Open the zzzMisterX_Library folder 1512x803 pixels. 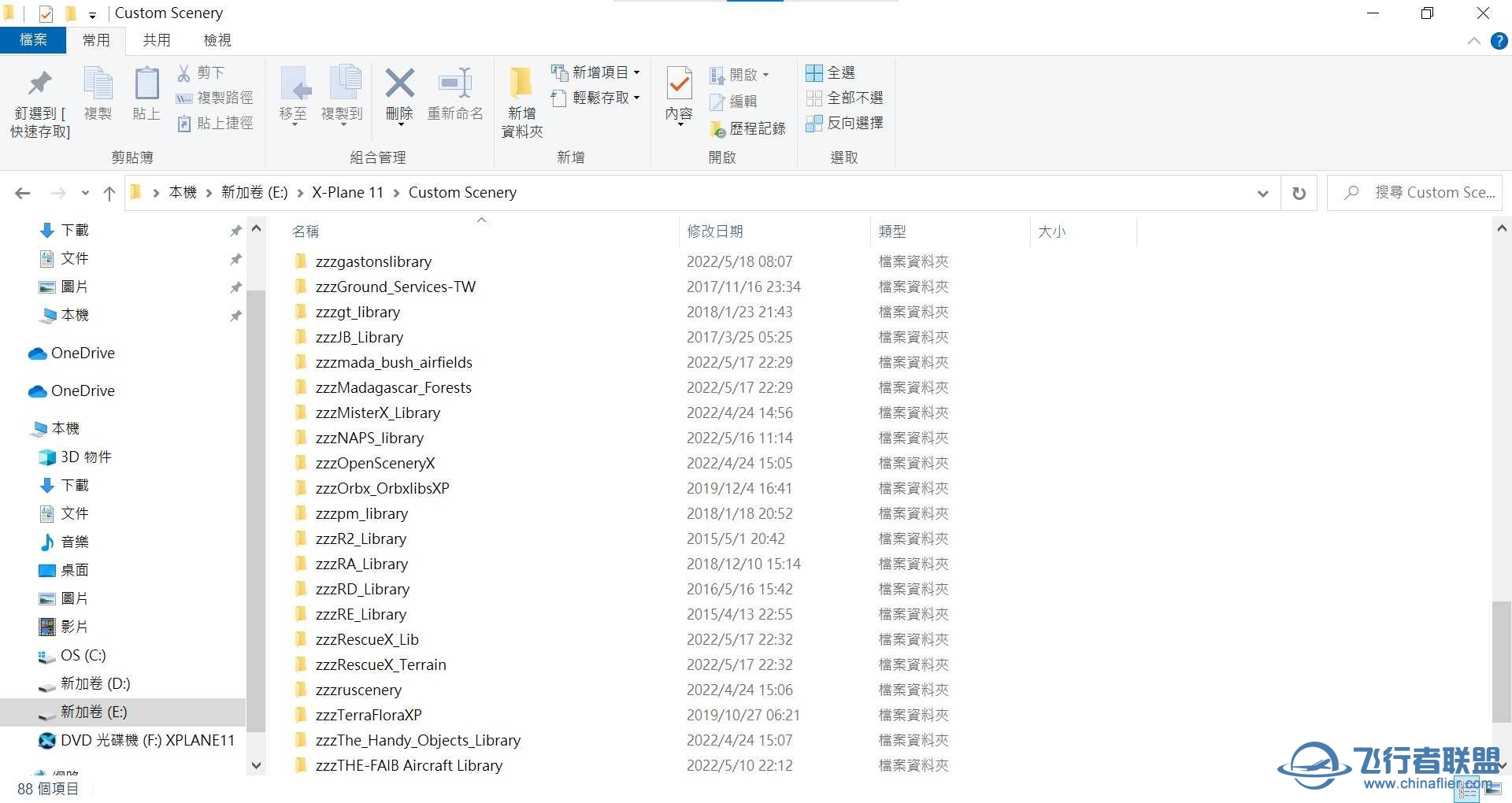click(378, 412)
